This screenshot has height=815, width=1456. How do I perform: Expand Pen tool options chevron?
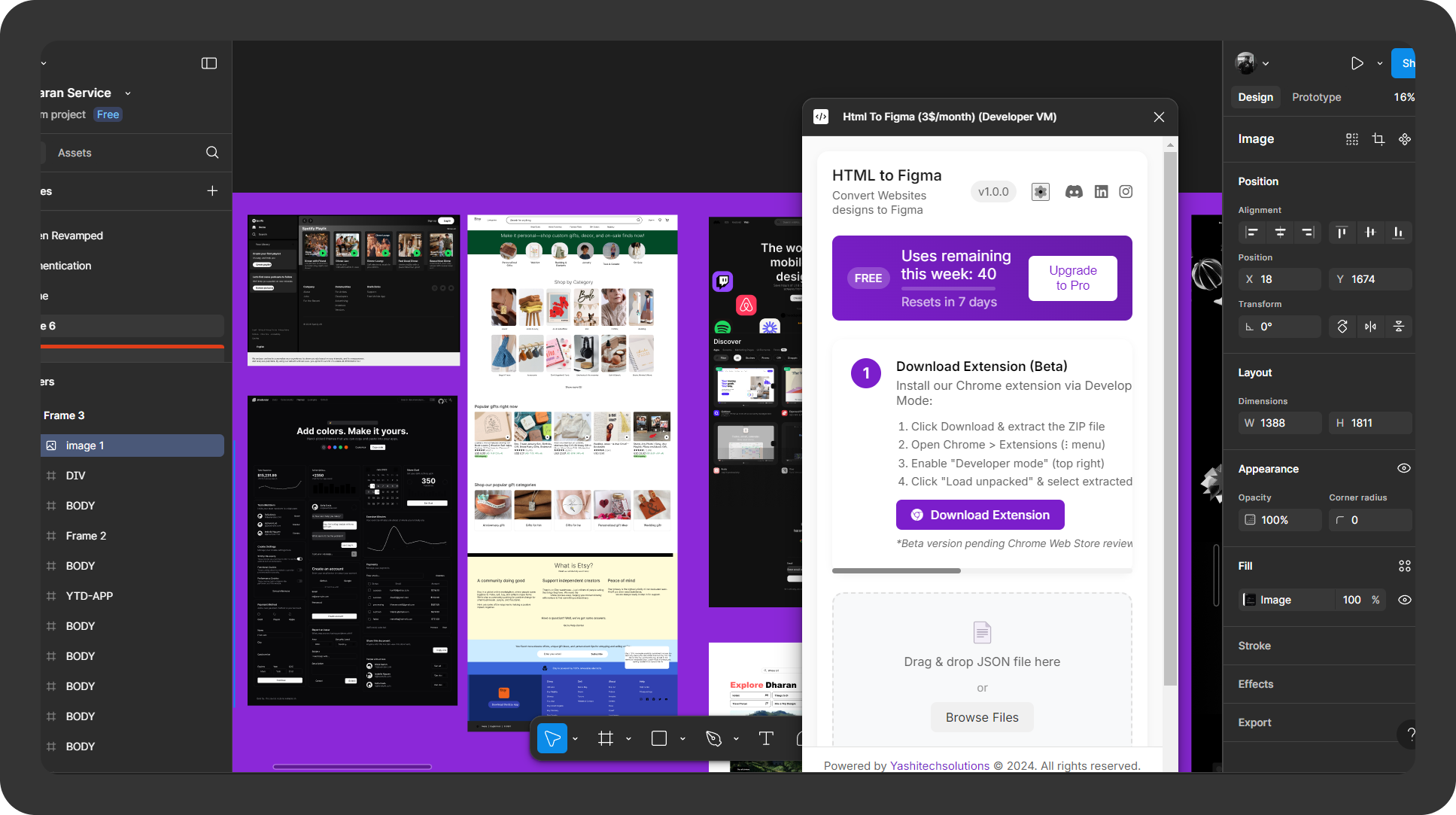pos(736,739)
